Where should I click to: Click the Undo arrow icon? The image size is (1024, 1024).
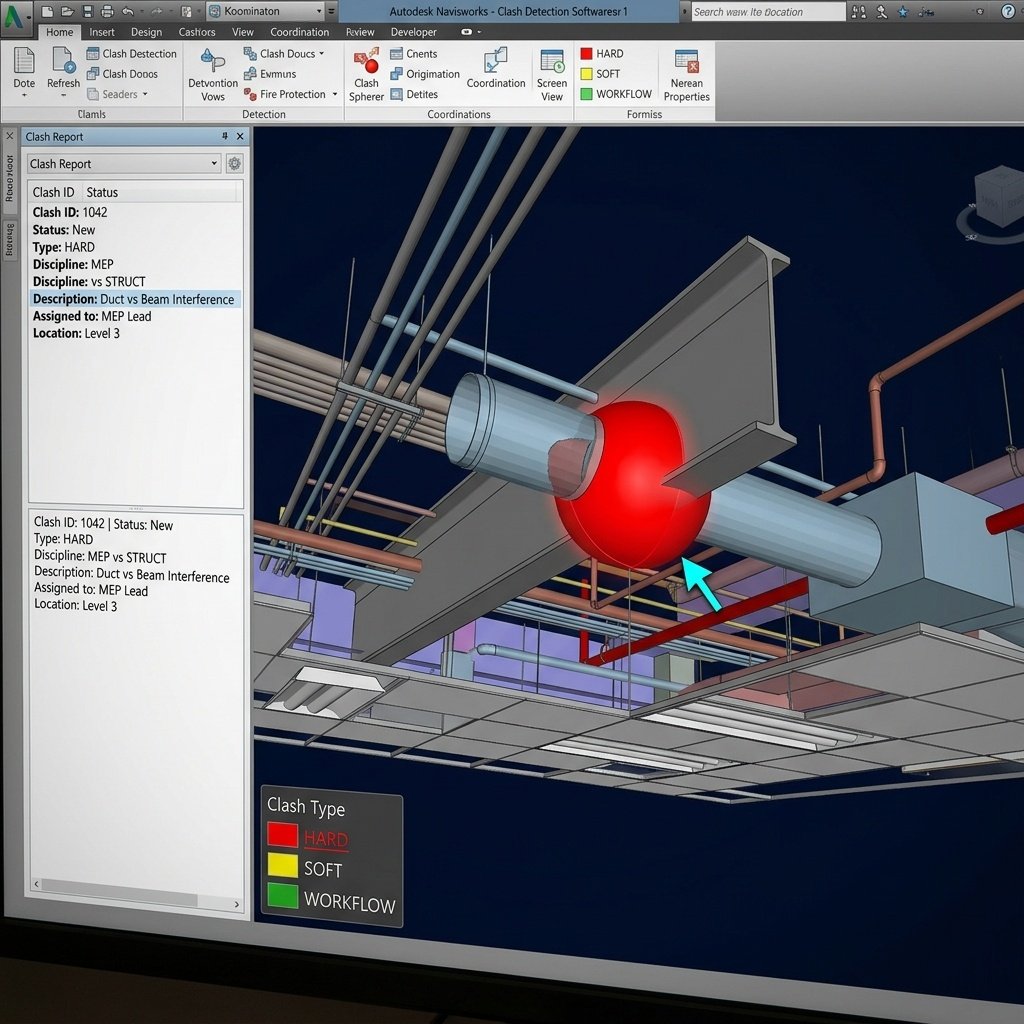click(128, 11)
